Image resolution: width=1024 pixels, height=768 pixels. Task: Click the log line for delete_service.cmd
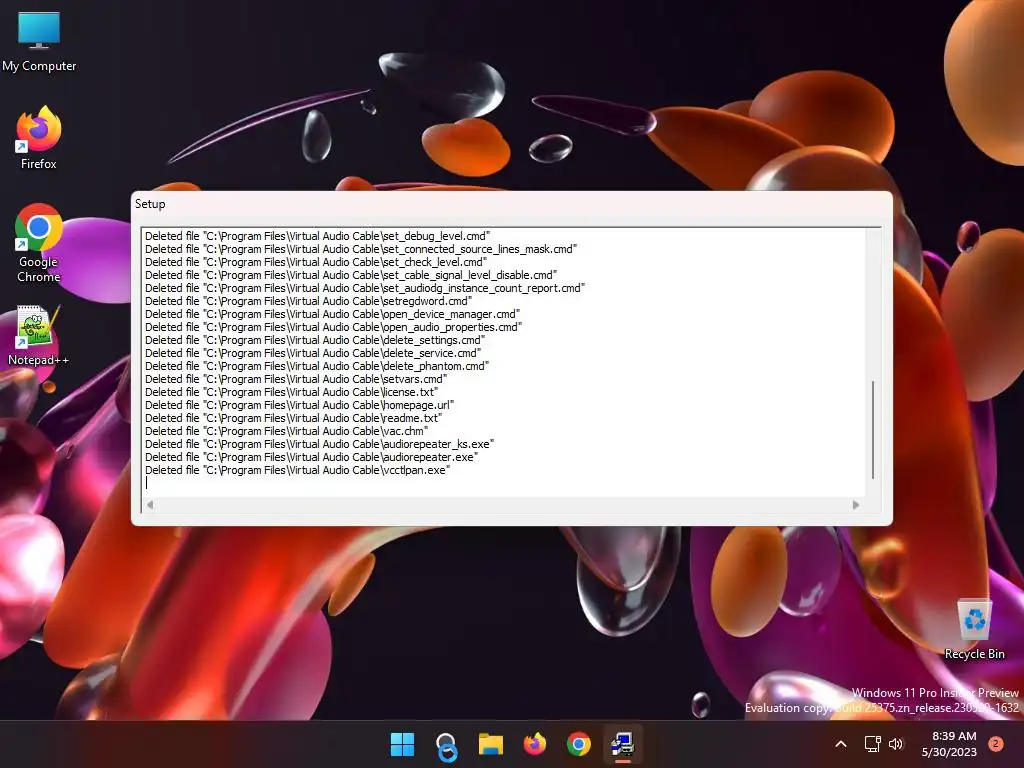(x=313, y=353)
